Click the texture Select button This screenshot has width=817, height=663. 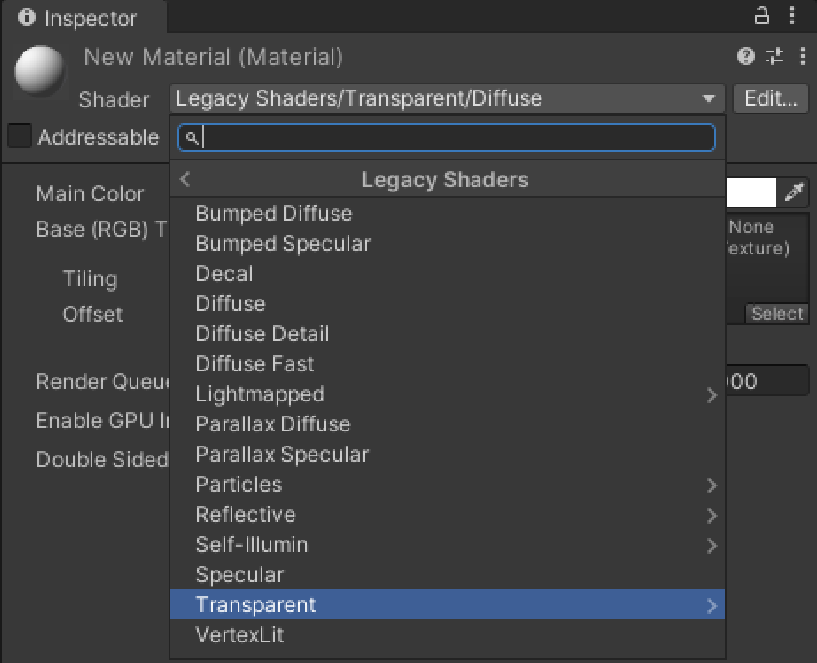click(x=777, y=314)
